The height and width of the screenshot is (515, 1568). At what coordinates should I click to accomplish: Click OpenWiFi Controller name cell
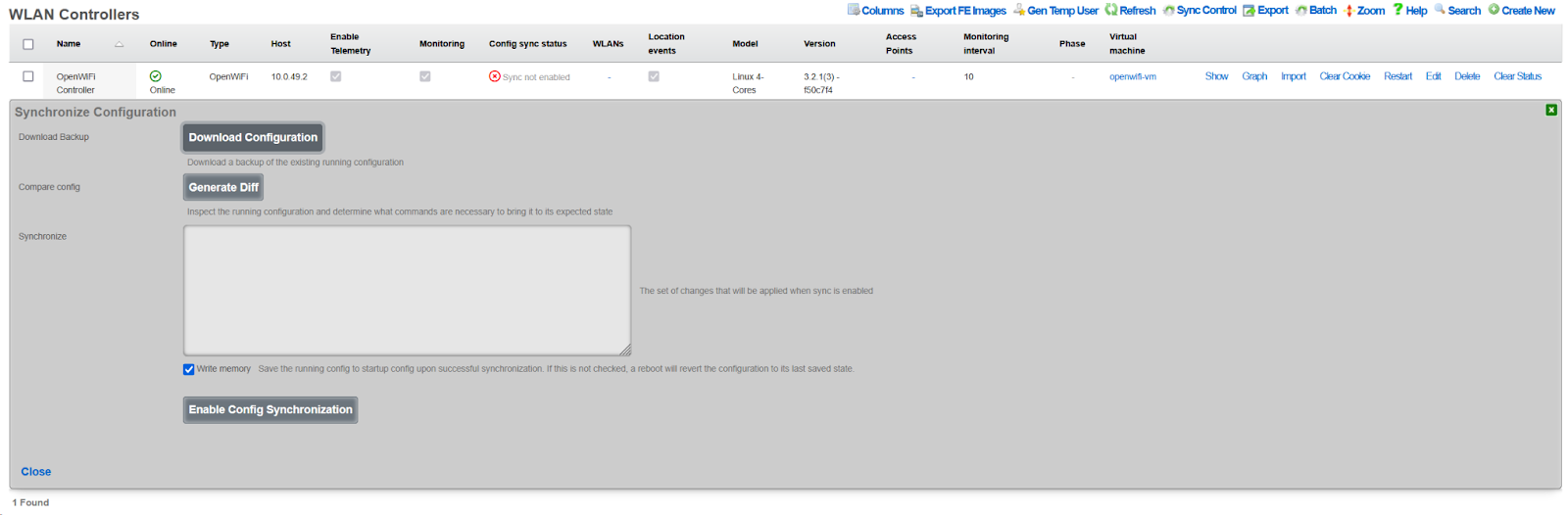pyautogui.click(x=75, y=83)
